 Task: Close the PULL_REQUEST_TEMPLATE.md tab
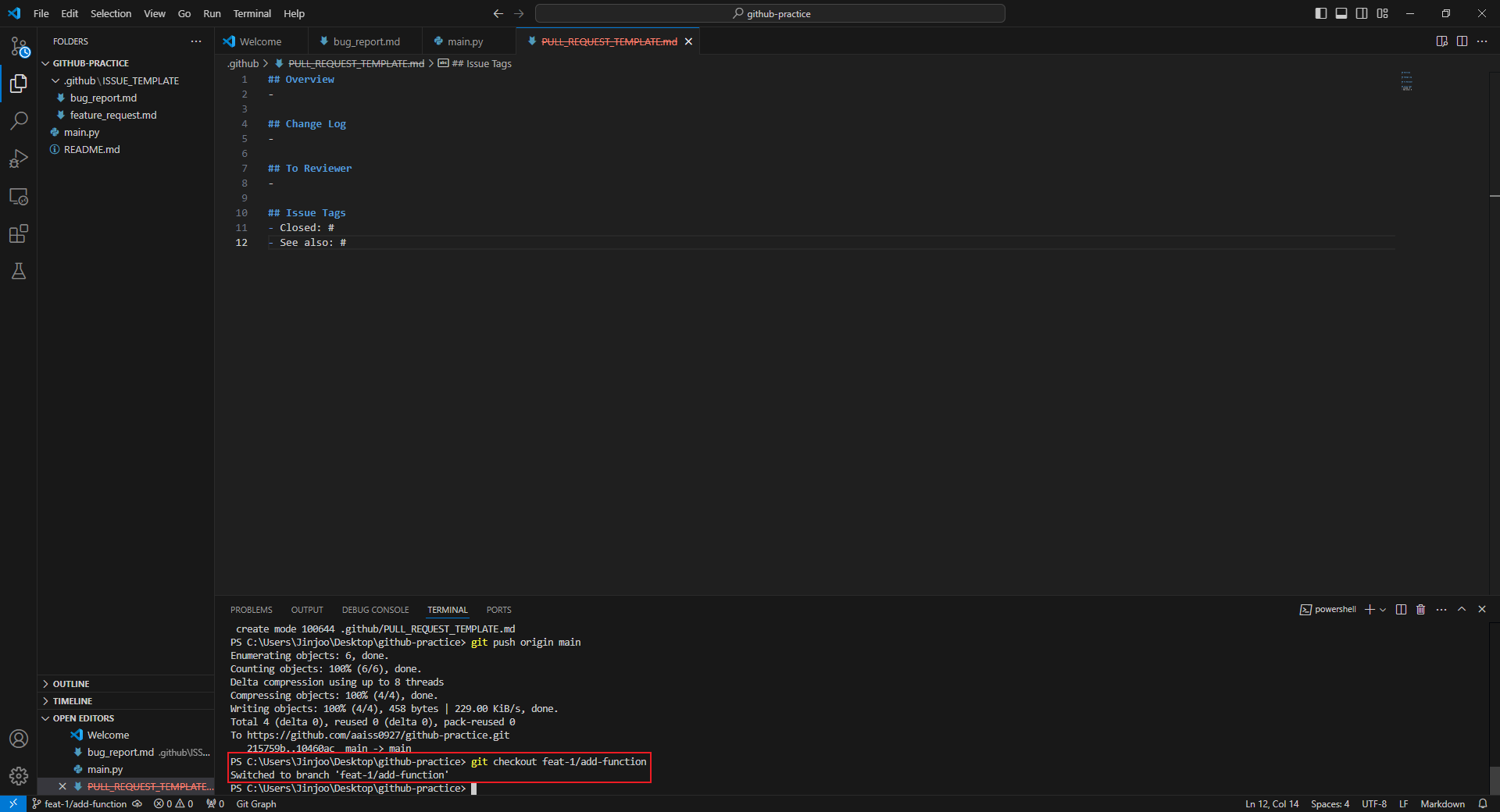[x=688, y=41]
